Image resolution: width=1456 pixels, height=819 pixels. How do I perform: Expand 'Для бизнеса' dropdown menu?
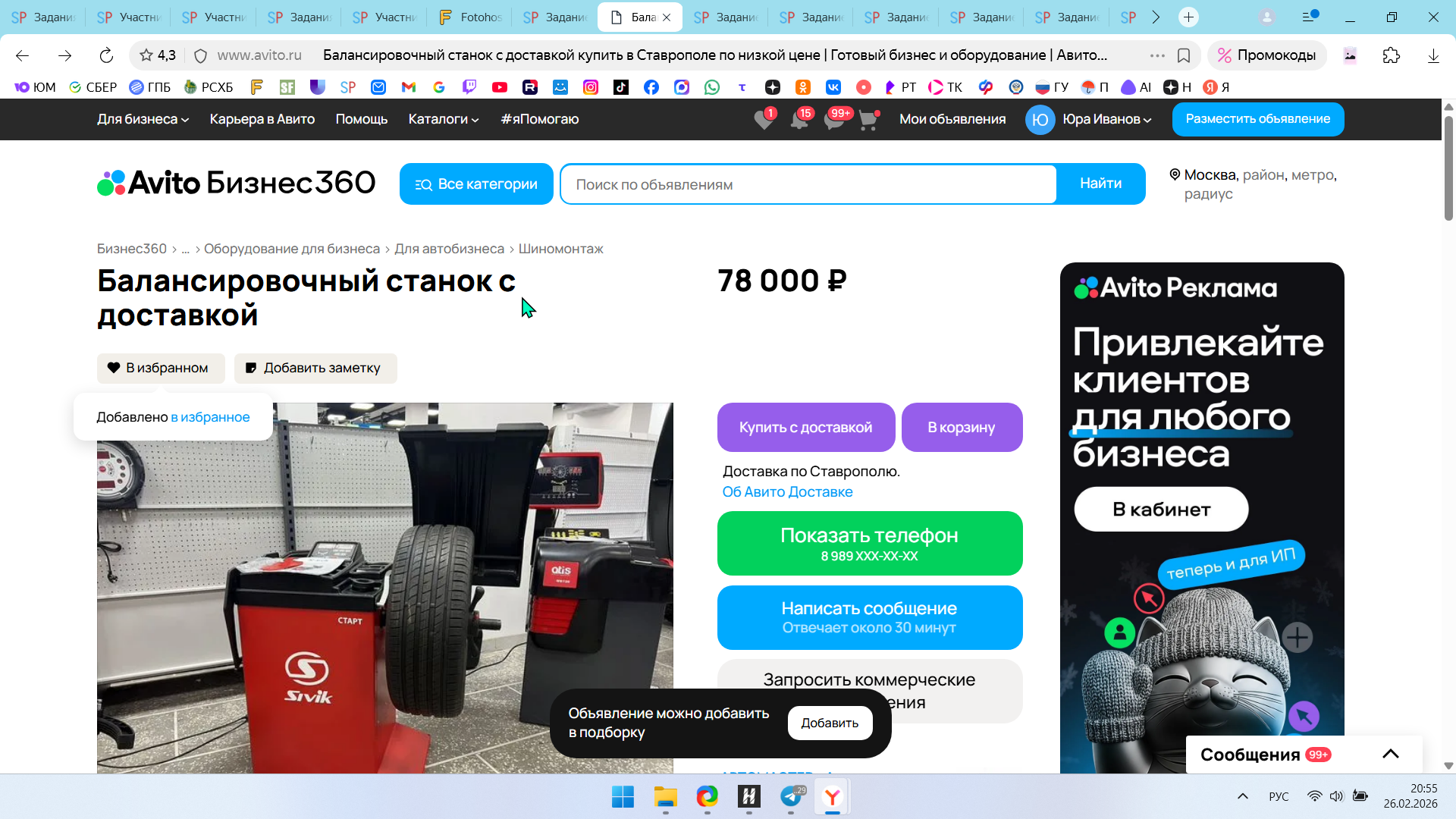pos(143,119)
